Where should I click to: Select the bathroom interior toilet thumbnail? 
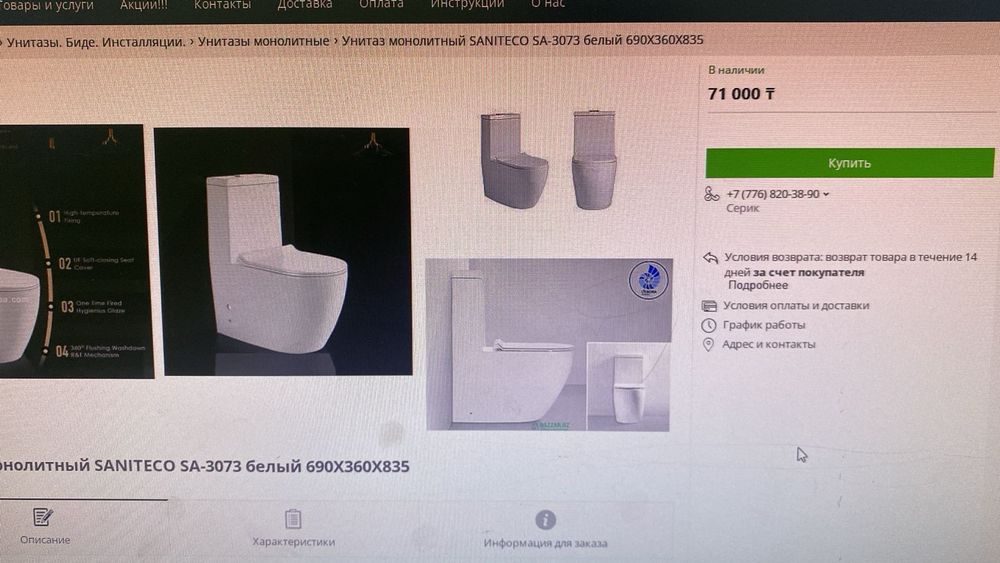(x=548, y=344)
